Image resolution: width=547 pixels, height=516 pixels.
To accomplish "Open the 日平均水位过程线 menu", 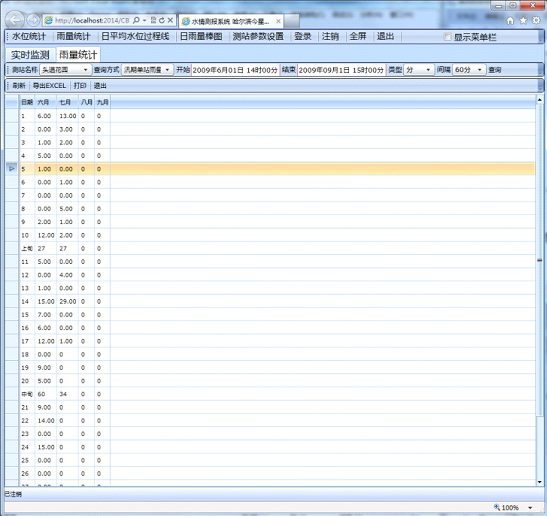I will [135, 36].
